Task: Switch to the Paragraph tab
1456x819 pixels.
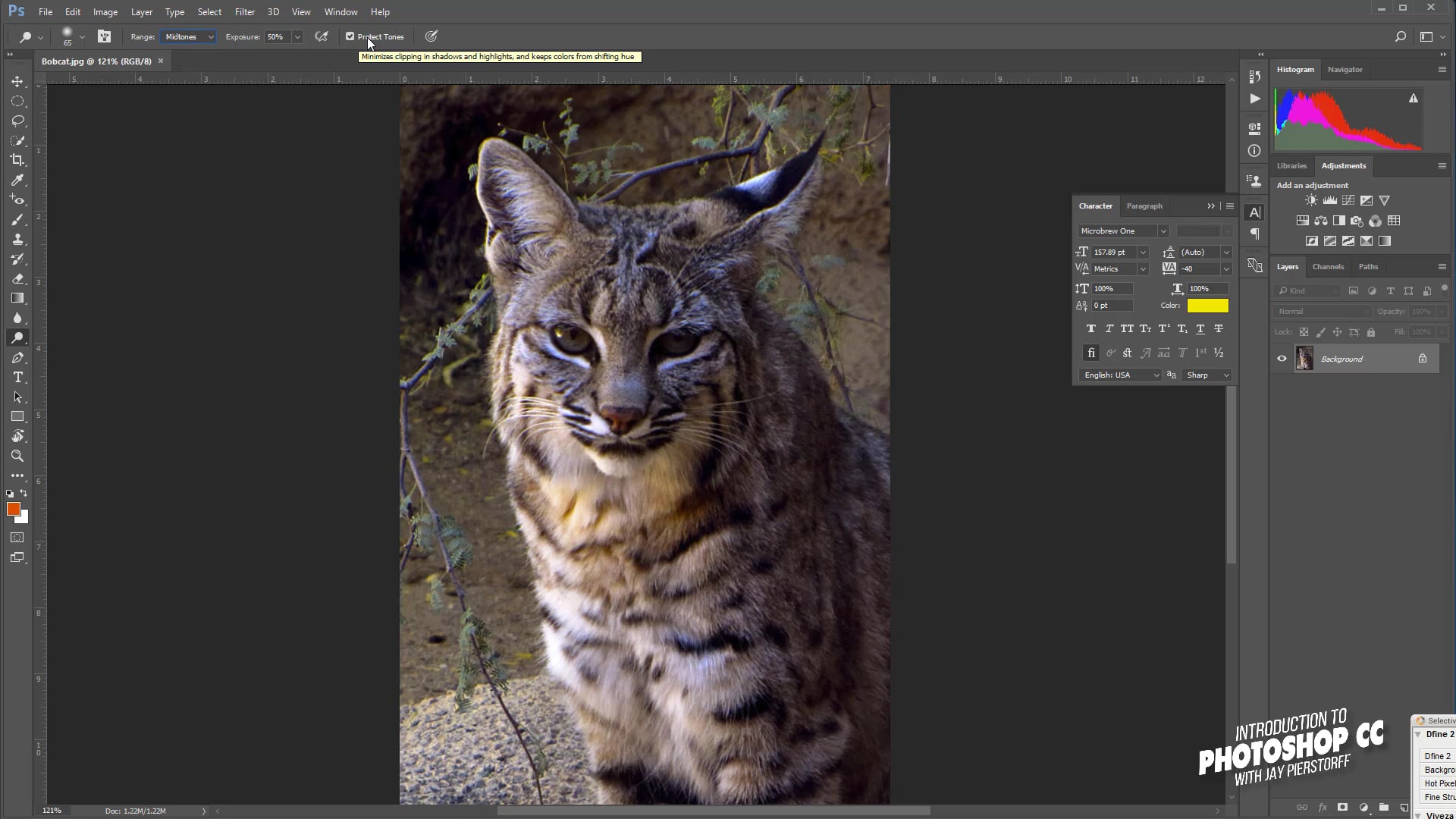Action: (1144, 206)
